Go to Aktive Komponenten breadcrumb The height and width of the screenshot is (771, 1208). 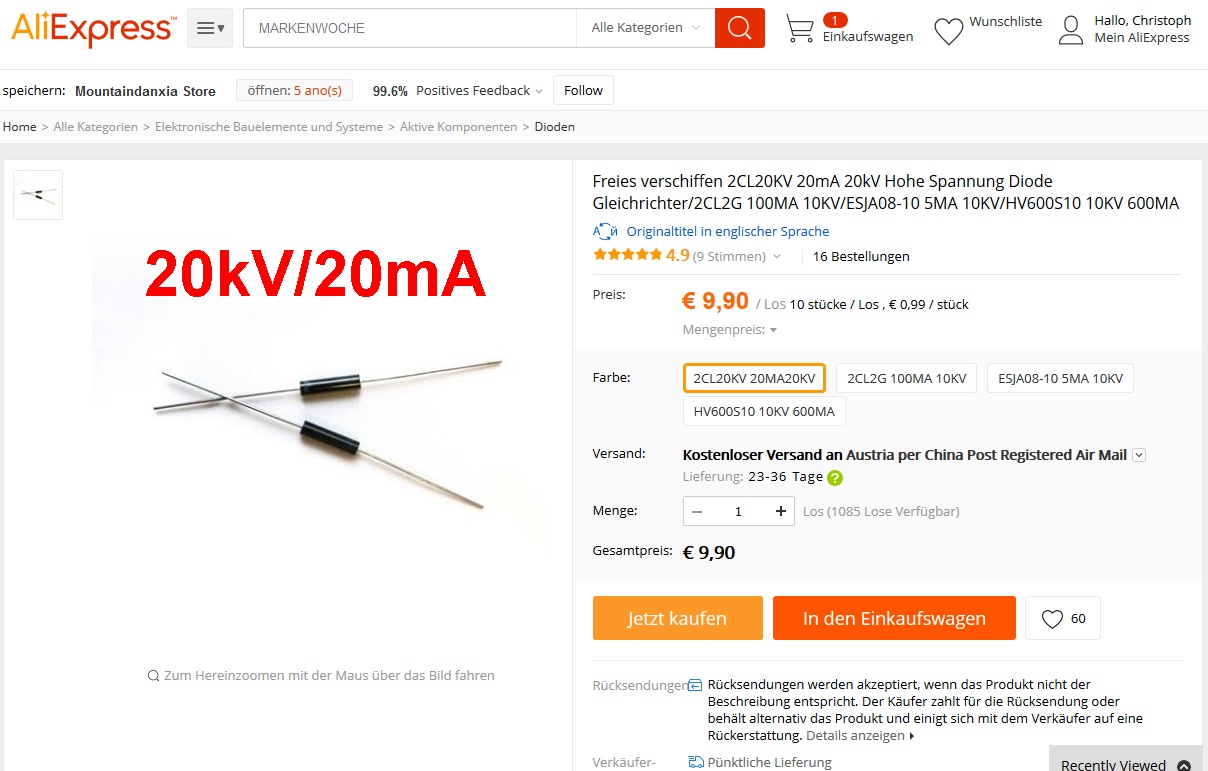[x=458, y=127]
